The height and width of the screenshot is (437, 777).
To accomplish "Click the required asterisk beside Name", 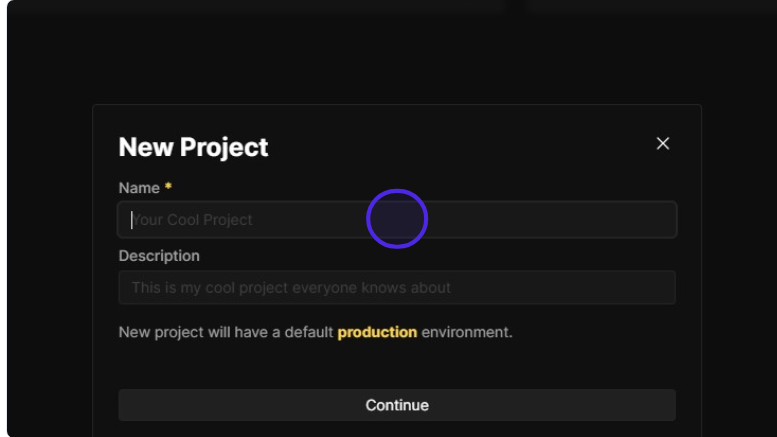I will (169, 188).
